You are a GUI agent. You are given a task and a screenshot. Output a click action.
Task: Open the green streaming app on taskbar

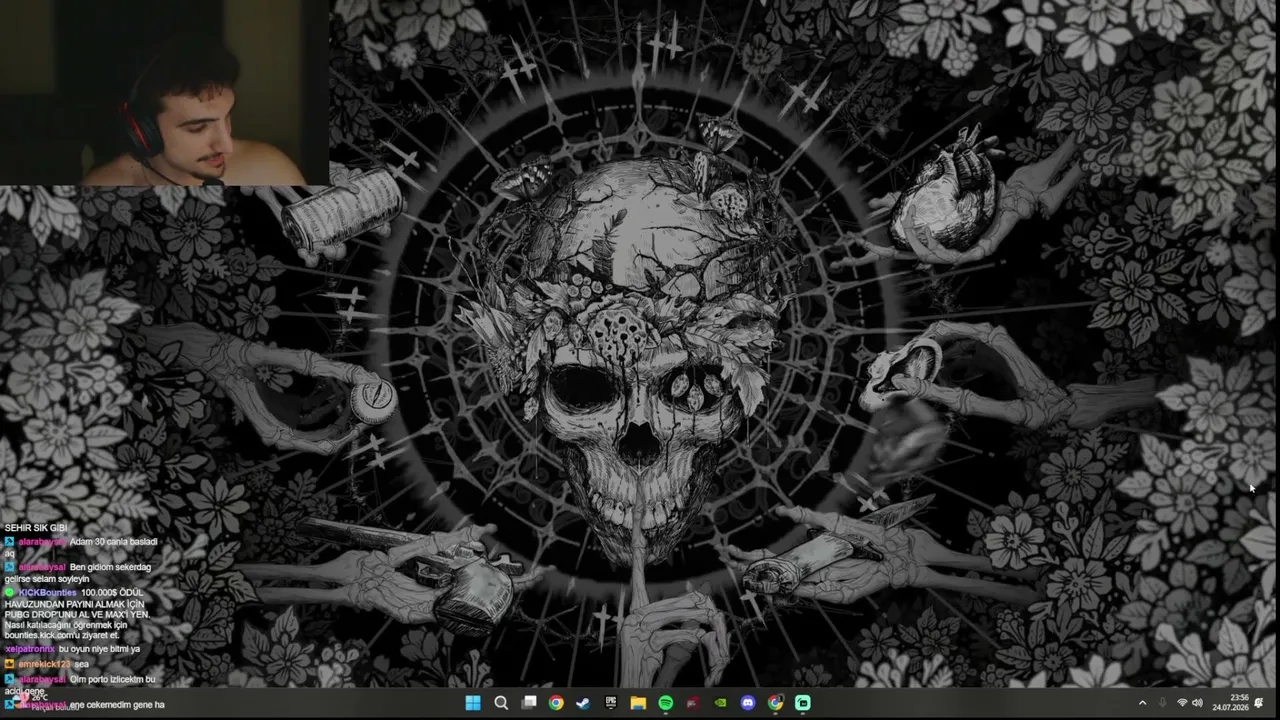(x=802, y=703)
